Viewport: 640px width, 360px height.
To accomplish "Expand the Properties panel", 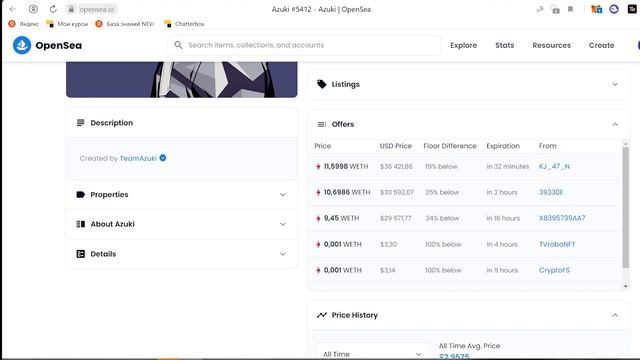I will [282, 195].
